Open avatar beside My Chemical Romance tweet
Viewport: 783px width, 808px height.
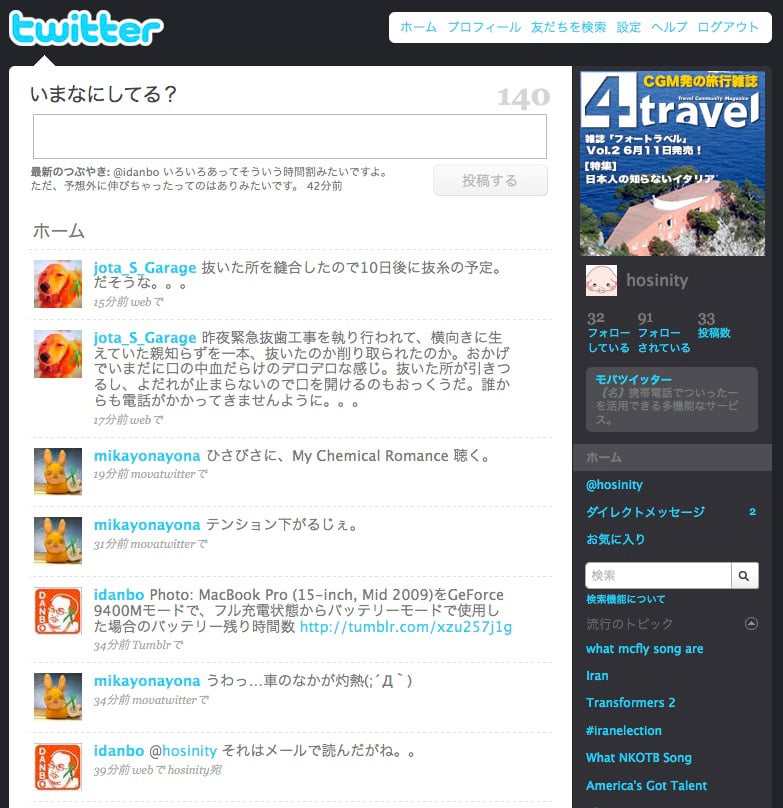pyautogui.click(x=58, y=472)
